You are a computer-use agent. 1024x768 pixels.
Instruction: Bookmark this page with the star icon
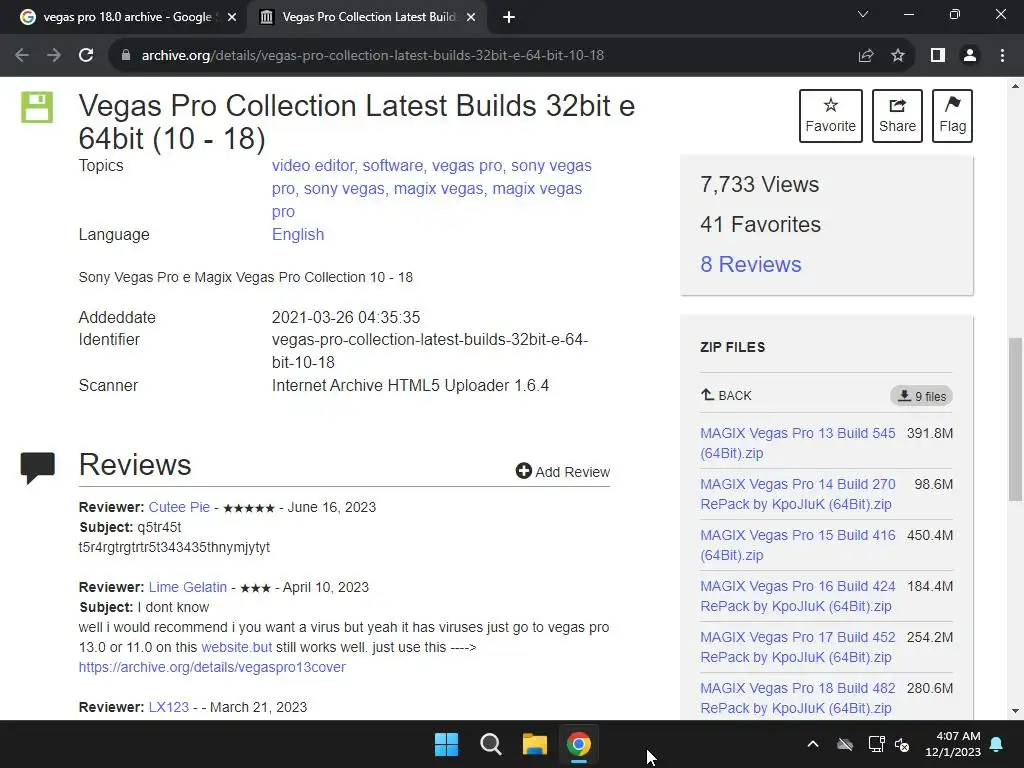[898, 56]
